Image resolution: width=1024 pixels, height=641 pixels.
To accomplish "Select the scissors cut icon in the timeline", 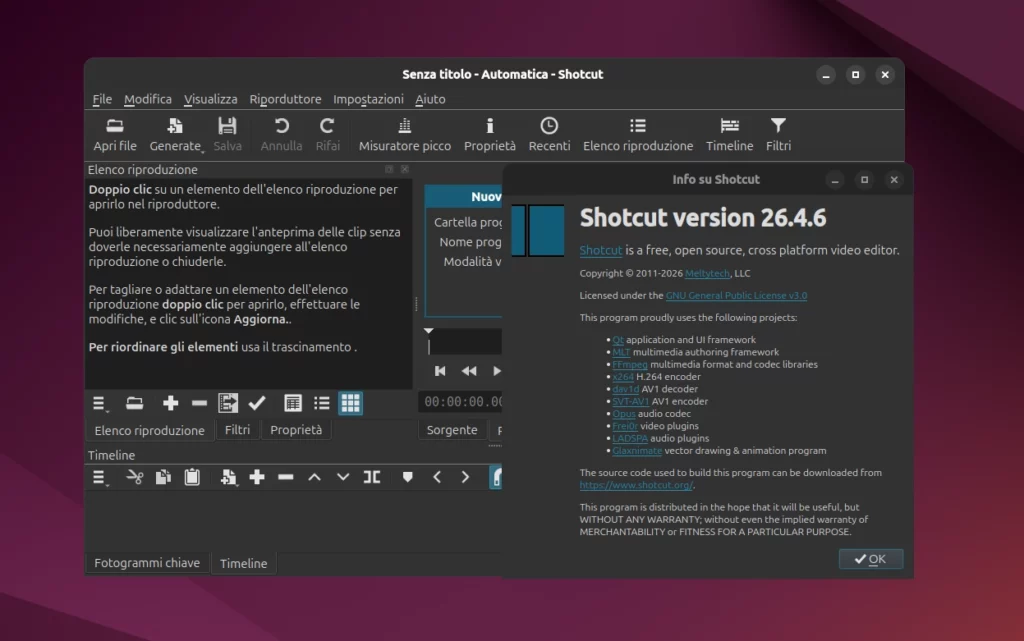I will [135, 477].
